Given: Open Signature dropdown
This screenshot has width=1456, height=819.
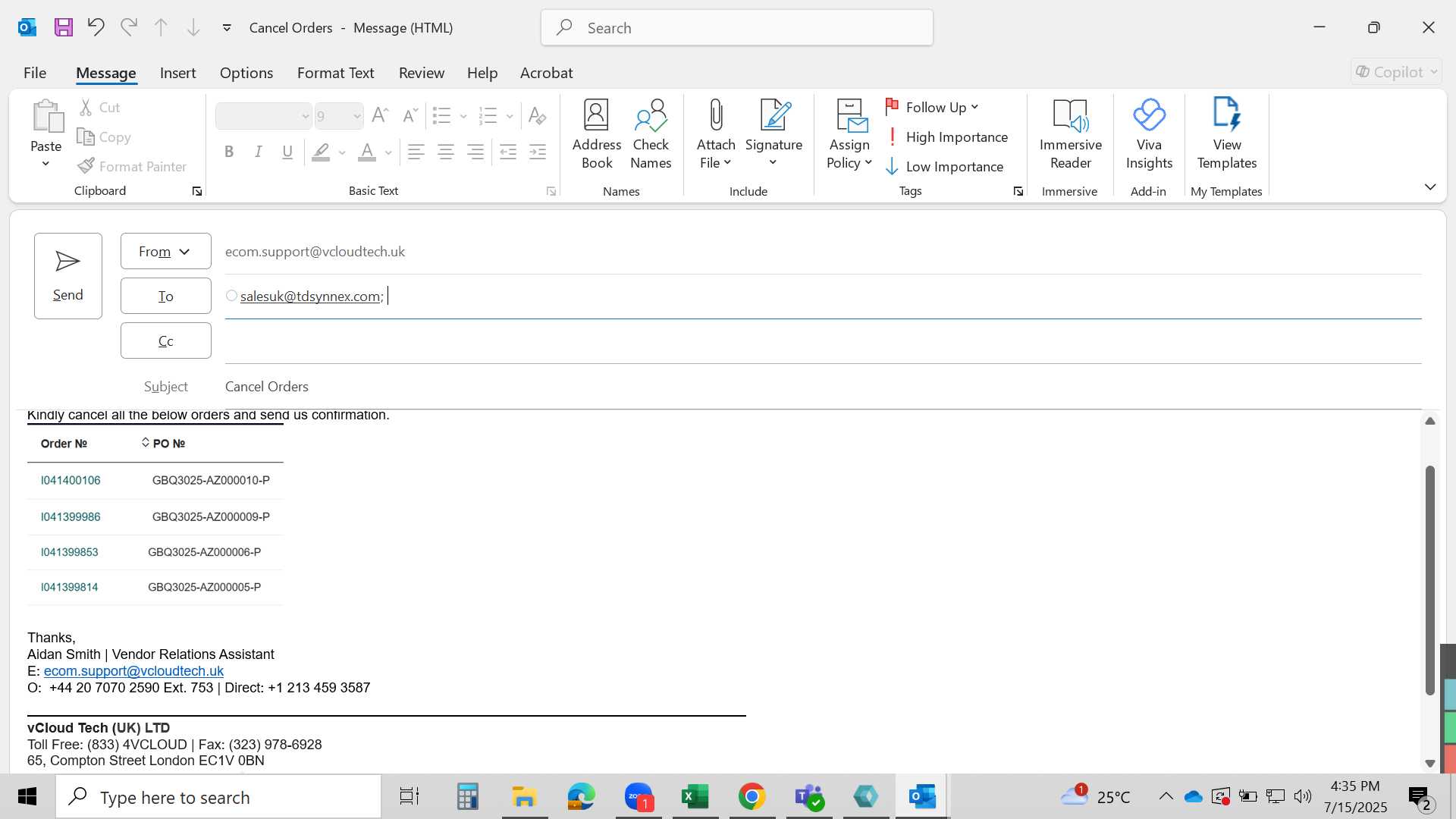Looking at the screenshot, I should 773,135.
